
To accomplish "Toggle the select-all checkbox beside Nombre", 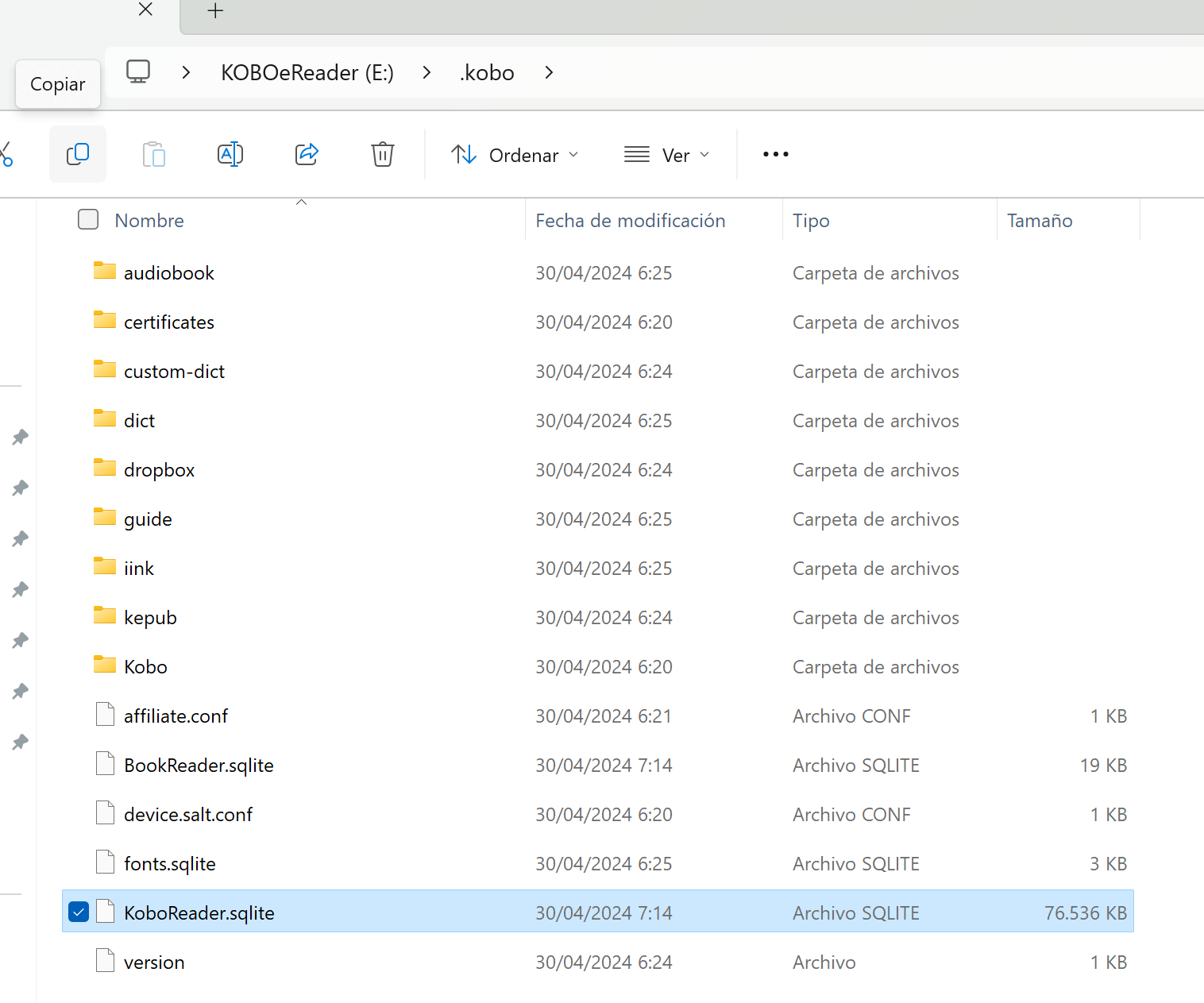I will point(88,220).
